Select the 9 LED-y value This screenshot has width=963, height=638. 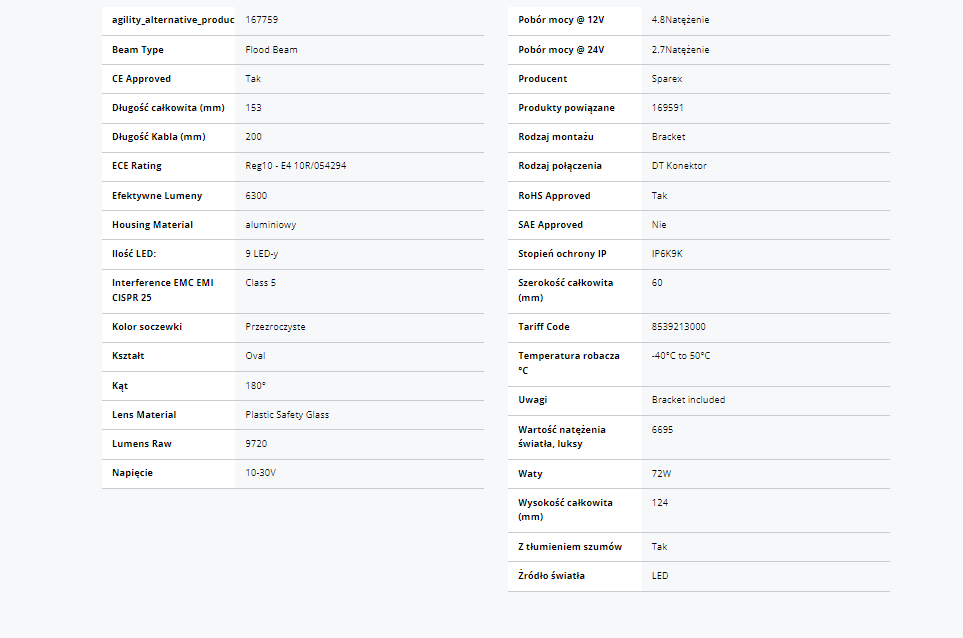click(262, 254)
